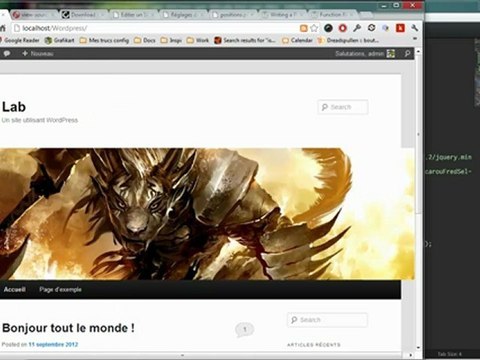Click the sidebar Search field
Viewport: 480px width, 360px height.
pos(327,320)
